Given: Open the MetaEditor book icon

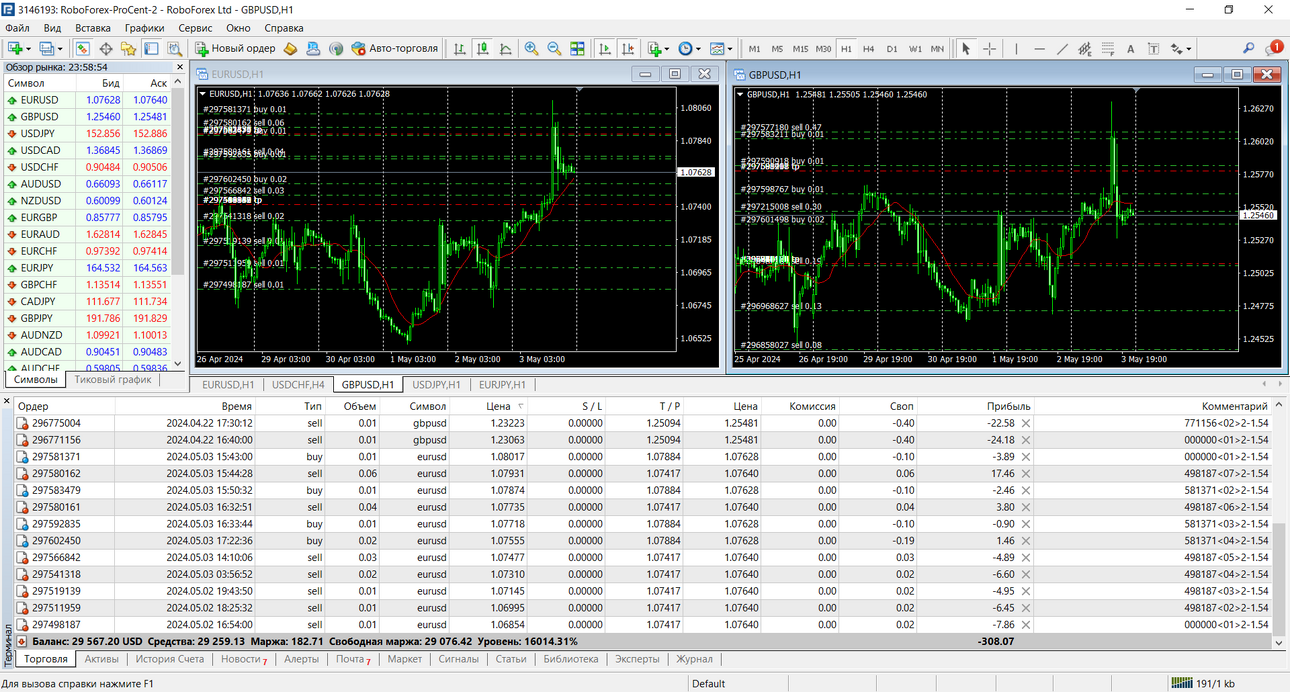Looking at the screenshot, I should click(291, 48).
